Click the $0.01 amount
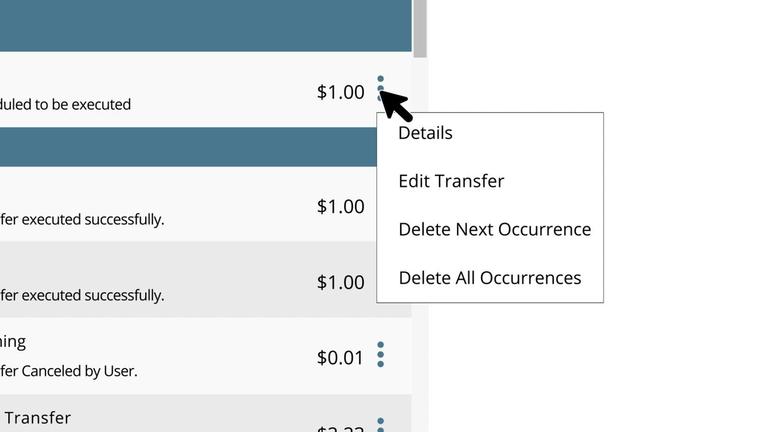Image resolution: width=768 pixels, height=432 pixels. 340,358
